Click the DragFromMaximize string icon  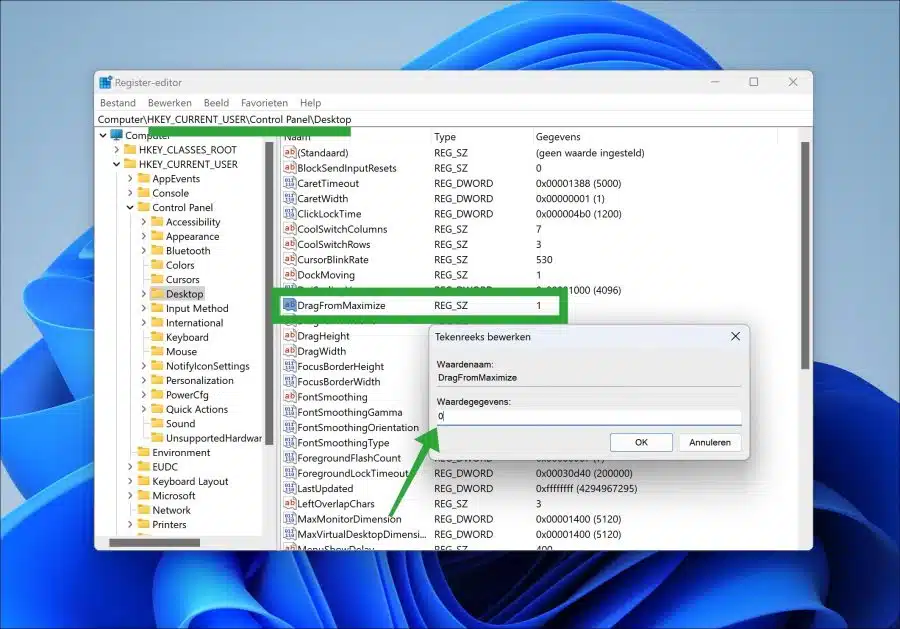click(x=290, y=305)
